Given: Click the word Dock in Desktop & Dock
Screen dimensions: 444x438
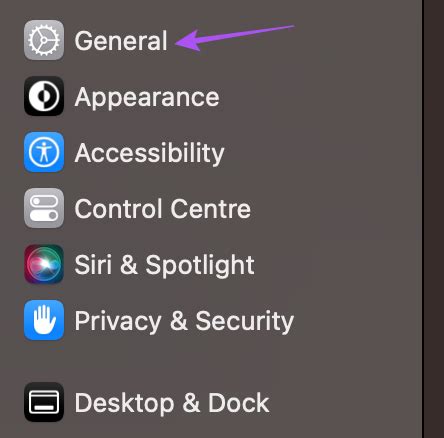Looking at the screenshot, I should pos(239,403).
